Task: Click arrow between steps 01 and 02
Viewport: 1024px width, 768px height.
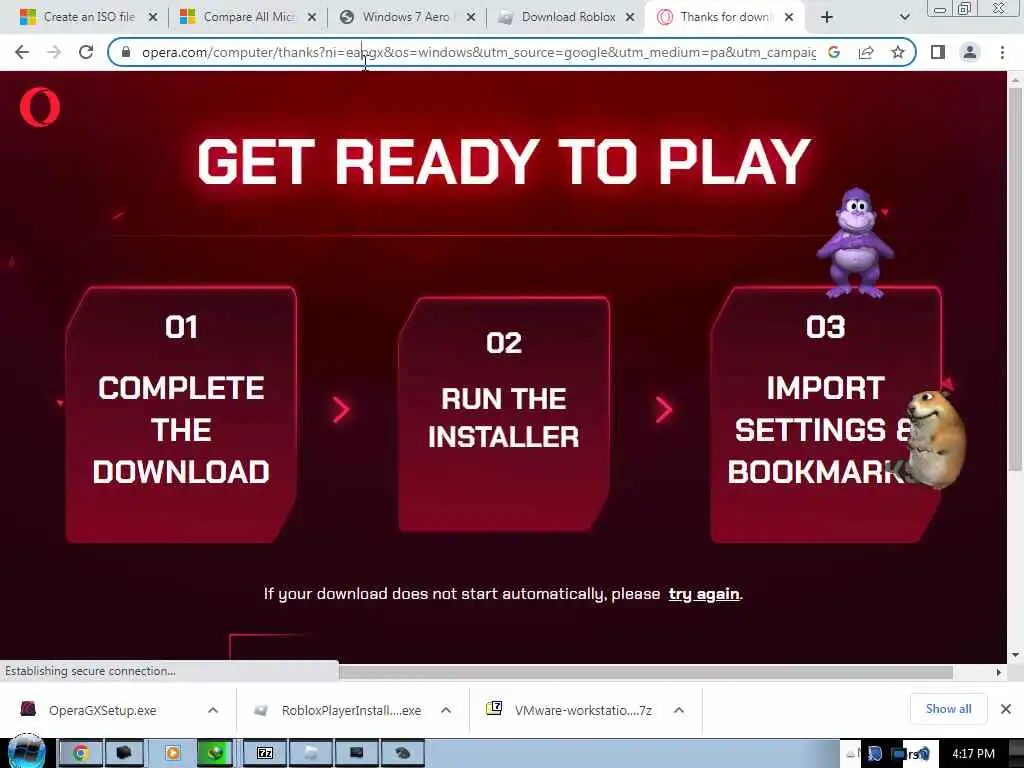Action: click(x=341, y=409)
